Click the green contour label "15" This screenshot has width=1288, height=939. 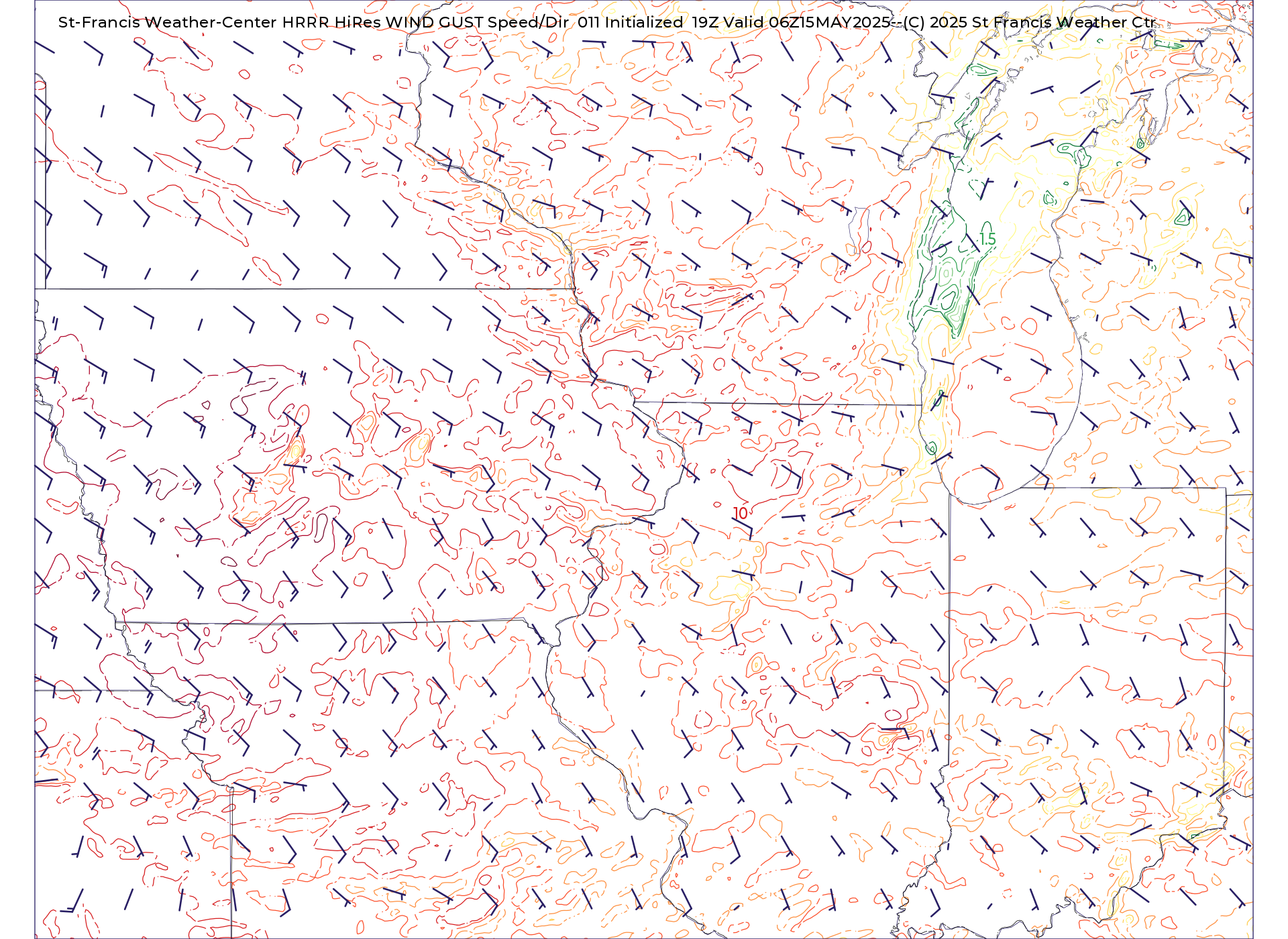coord(987,239)
